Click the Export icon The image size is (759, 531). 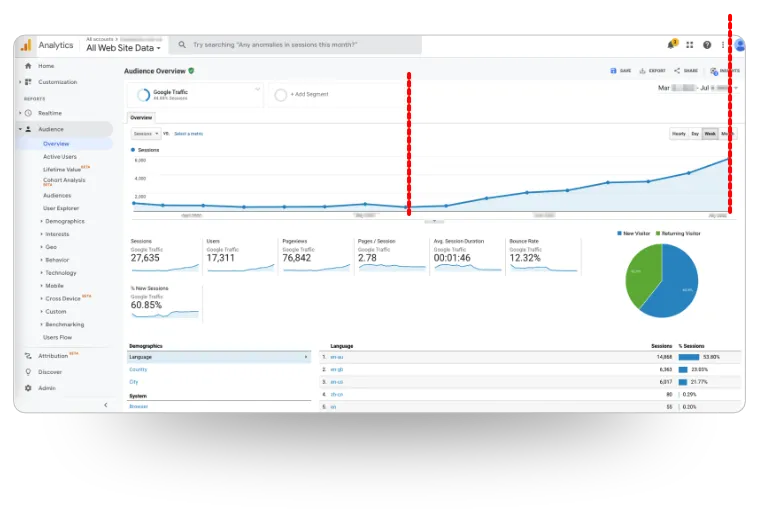click(x=642, y=71)
